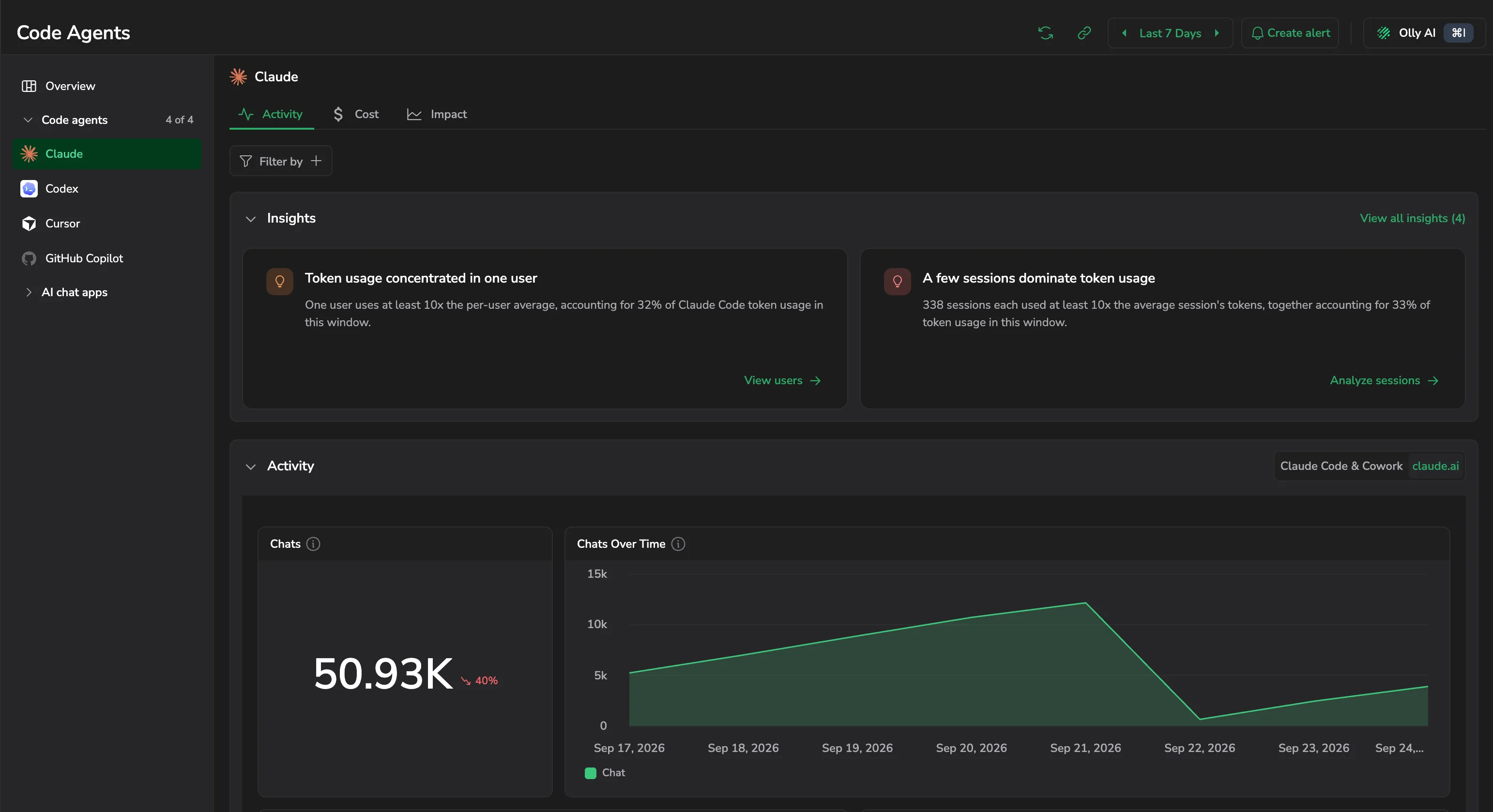The width and height of the screenshot is (1493, 812).
Task: Add a filter with plus icon
Action: tap(316, 161)
